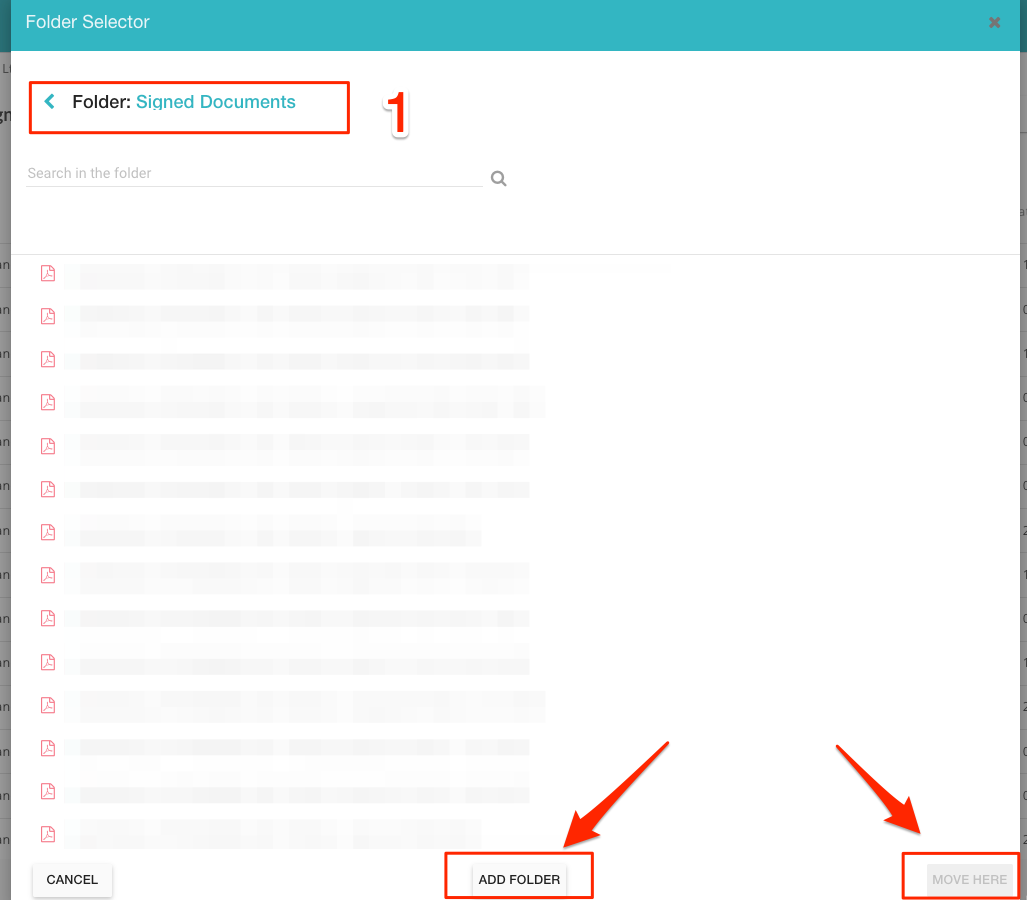Screen dimensions: 1027x900
Task: Click the last PDF file icon in list
Action: (47, 834)
